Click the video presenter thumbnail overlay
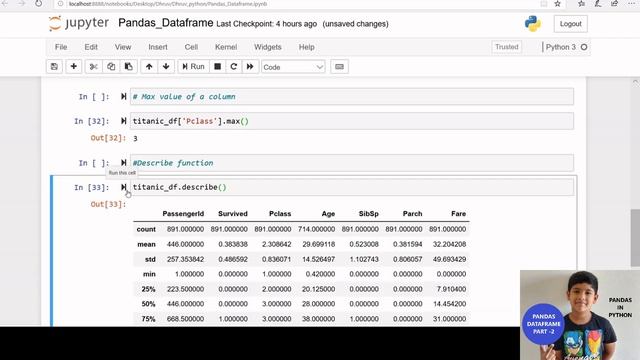Screen dimensions: 640x360 (x=580, y=315)
